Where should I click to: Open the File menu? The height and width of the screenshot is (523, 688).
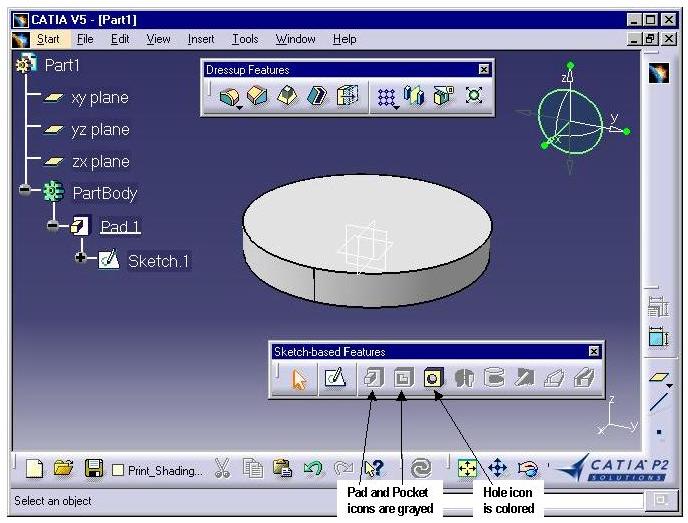[85, 39]
